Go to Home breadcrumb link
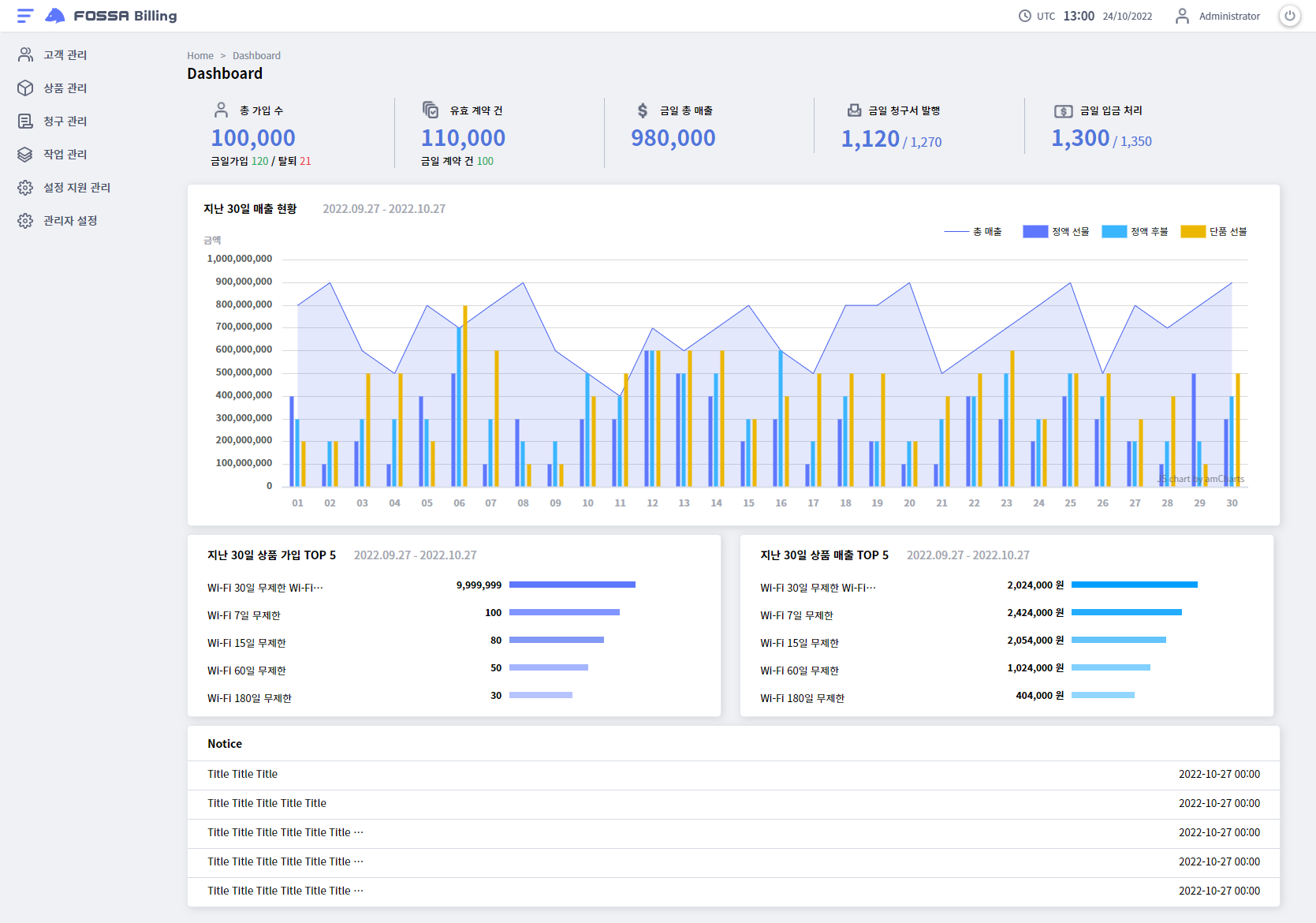 pos(200,55)
